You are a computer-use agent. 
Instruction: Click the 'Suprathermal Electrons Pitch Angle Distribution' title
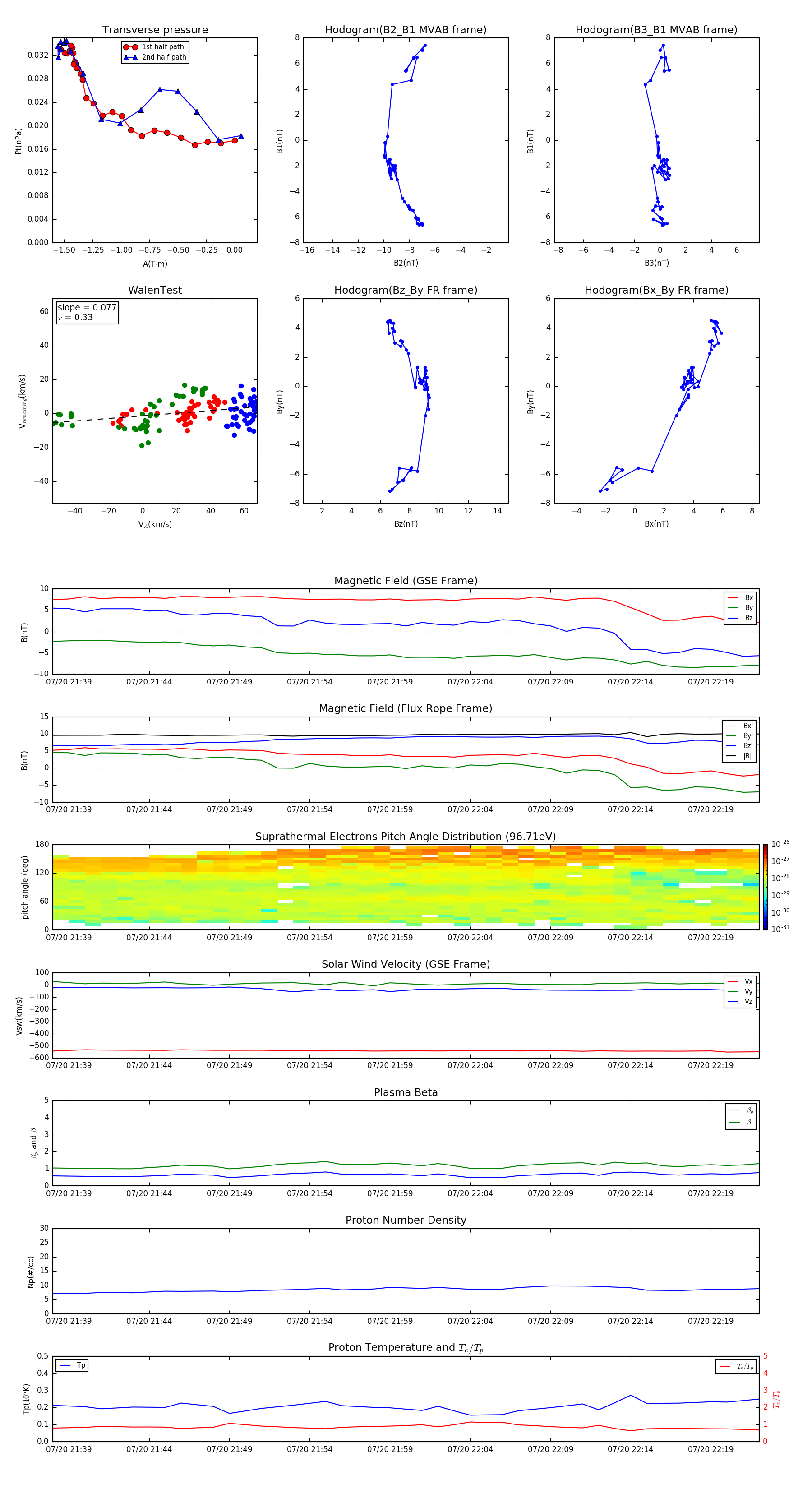pyautogui.click(x=406, y=837)
